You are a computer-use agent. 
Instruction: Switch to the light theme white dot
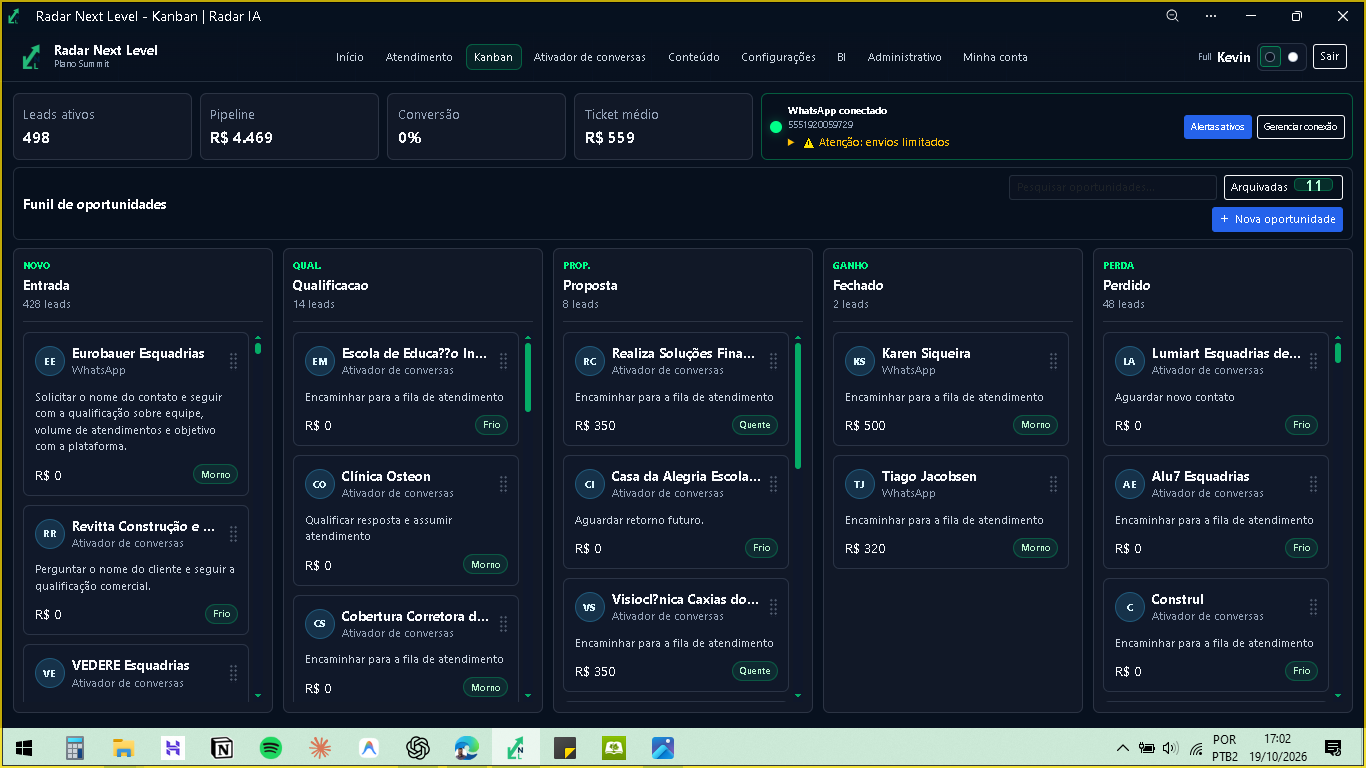point(1293,57)
